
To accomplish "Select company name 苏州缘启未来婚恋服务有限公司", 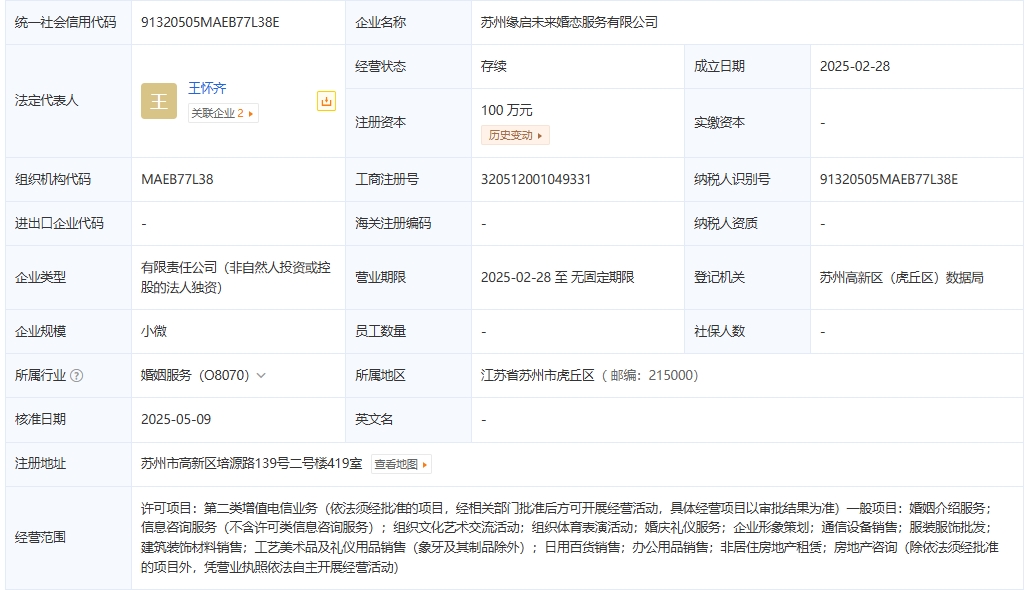I will [x=569, y=22].
